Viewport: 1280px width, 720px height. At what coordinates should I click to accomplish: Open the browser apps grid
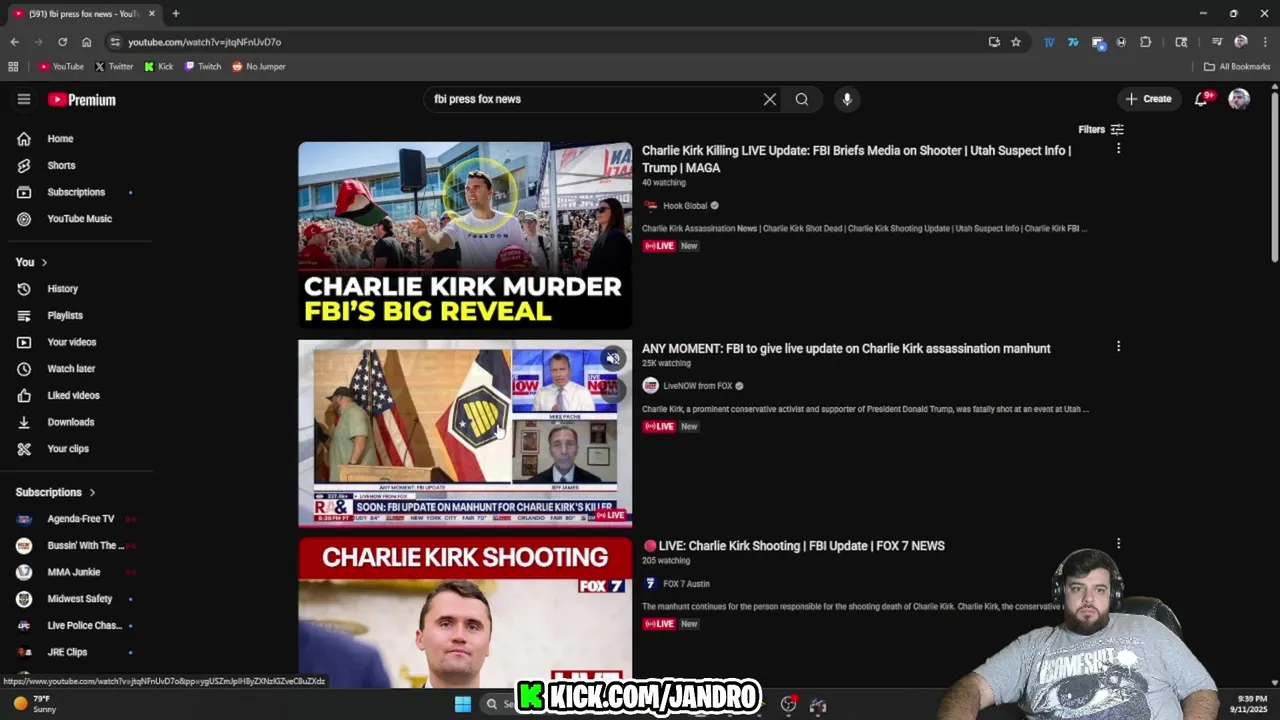tap(13, 67)
